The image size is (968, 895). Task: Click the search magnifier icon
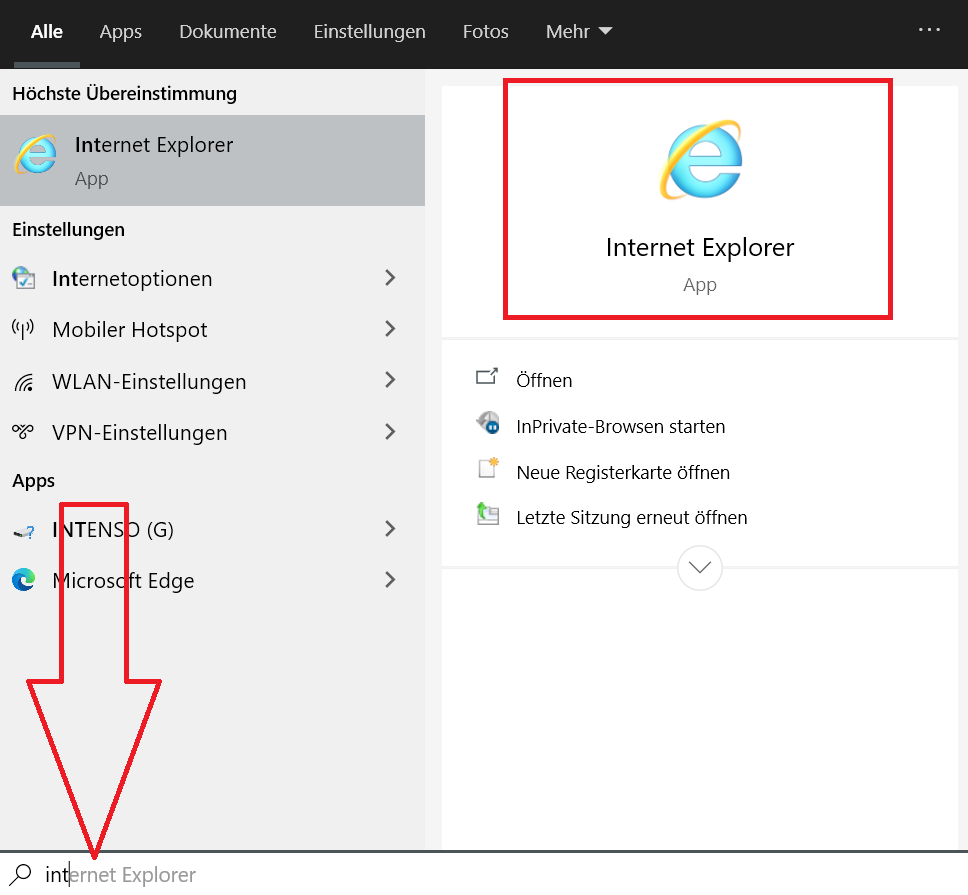pyautogui.click(x=20, y=874)
